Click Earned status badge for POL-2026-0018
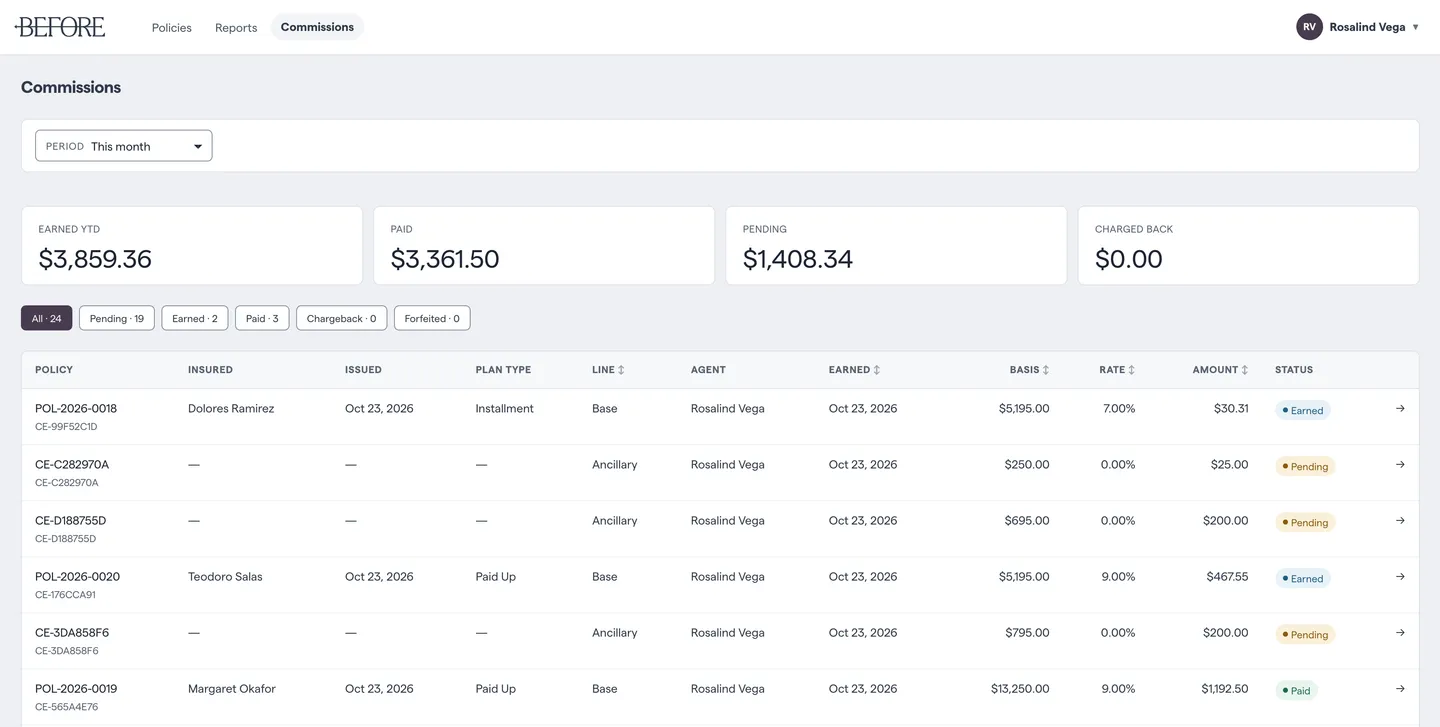This screenshot has width=1440, height=727. click(x=1303, y=410)
